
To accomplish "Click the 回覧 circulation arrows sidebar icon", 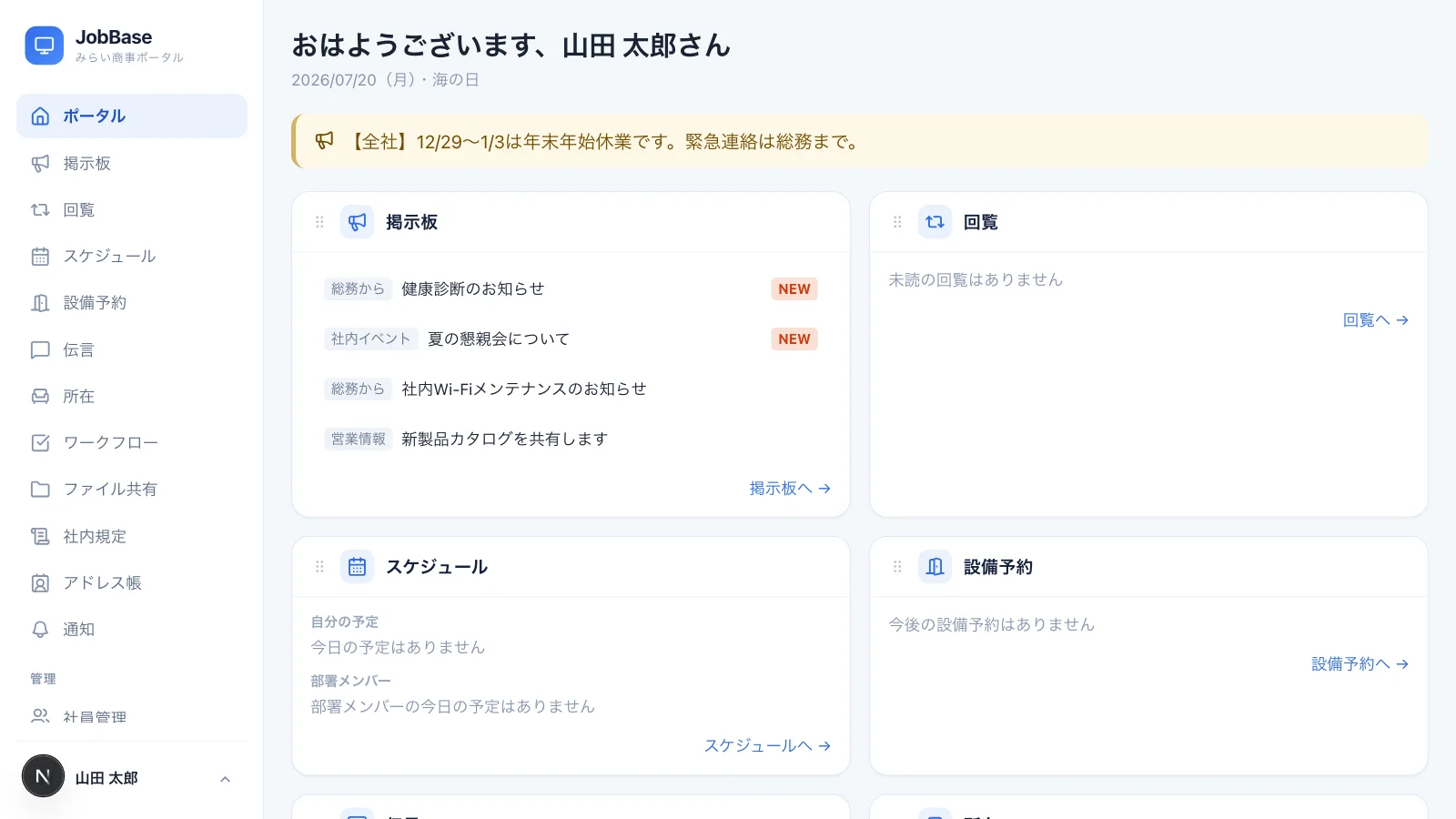I will point(40,210).
